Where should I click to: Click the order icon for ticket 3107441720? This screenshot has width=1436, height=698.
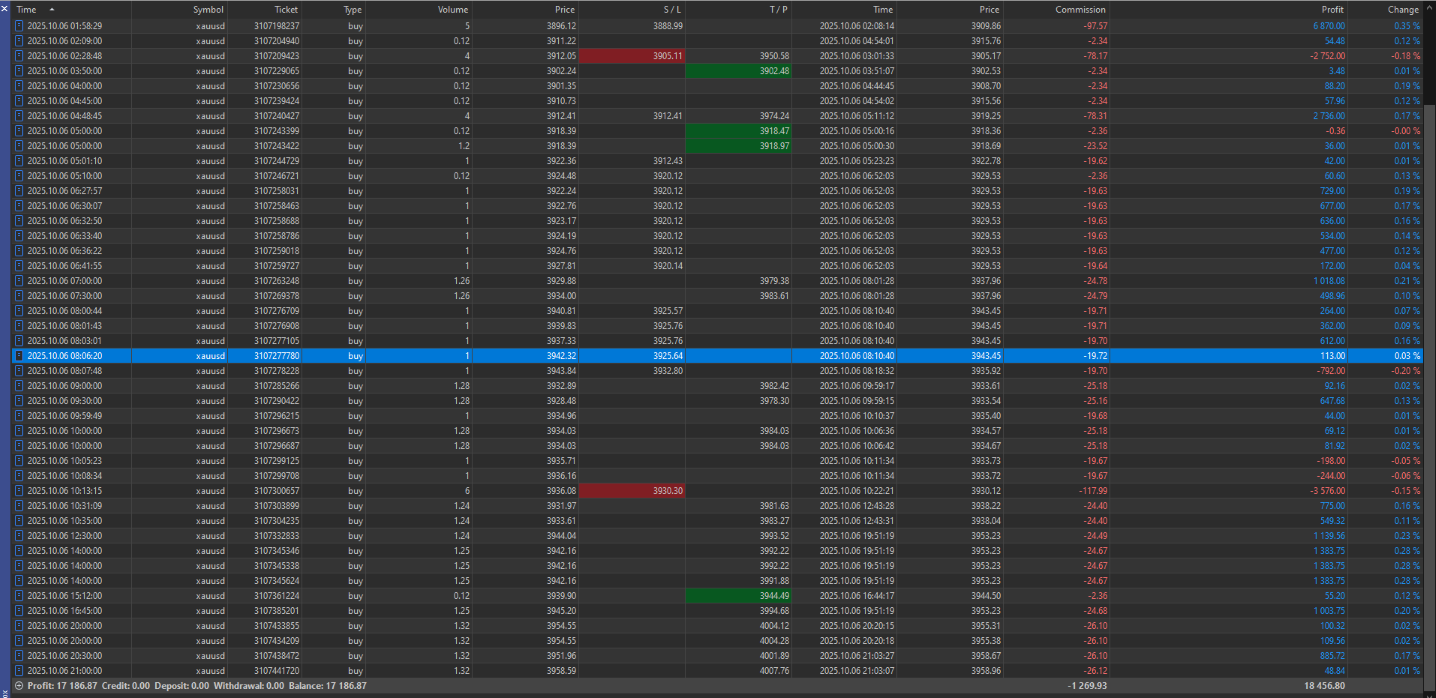click(19, 670)
